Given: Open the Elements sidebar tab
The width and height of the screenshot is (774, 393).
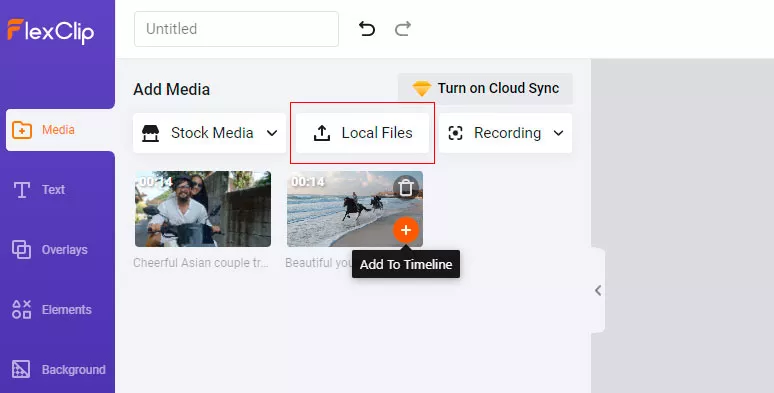Looking at the screenshot, I should point(52,310).
